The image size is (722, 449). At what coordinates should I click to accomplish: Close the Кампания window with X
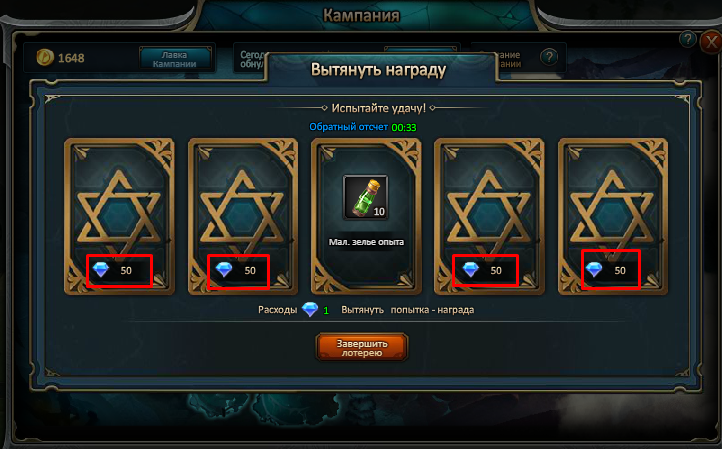[x=711, y=42]
